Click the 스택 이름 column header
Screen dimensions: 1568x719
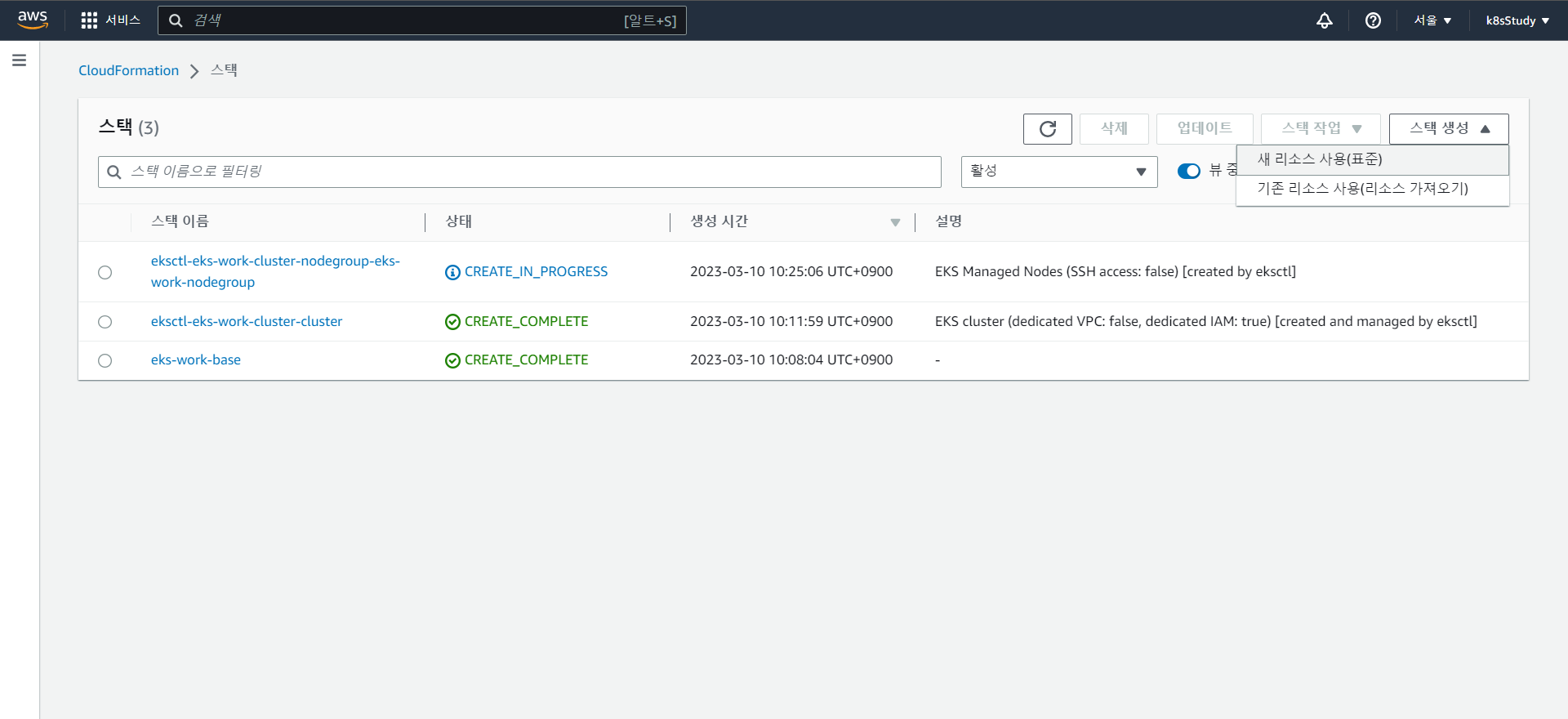click(x=180, y=221)
